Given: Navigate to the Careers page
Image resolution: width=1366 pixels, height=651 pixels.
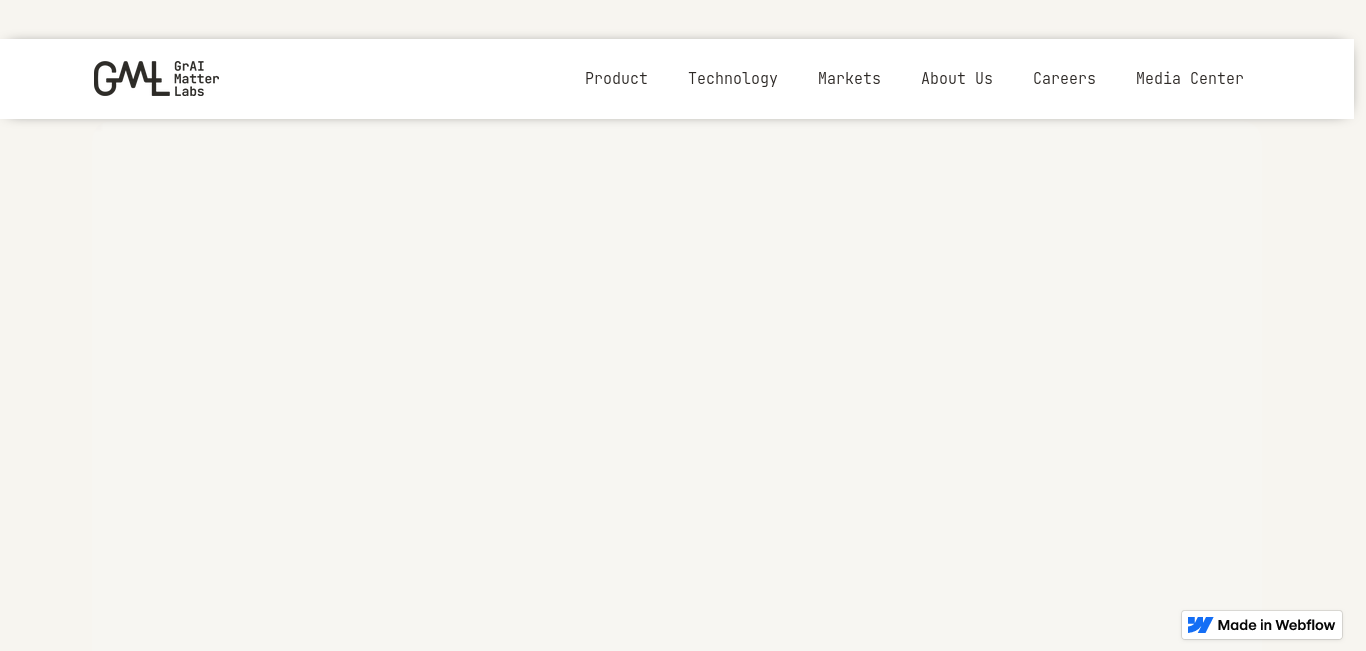Looking at the screenshot, I should click(x=1064, y=78).
